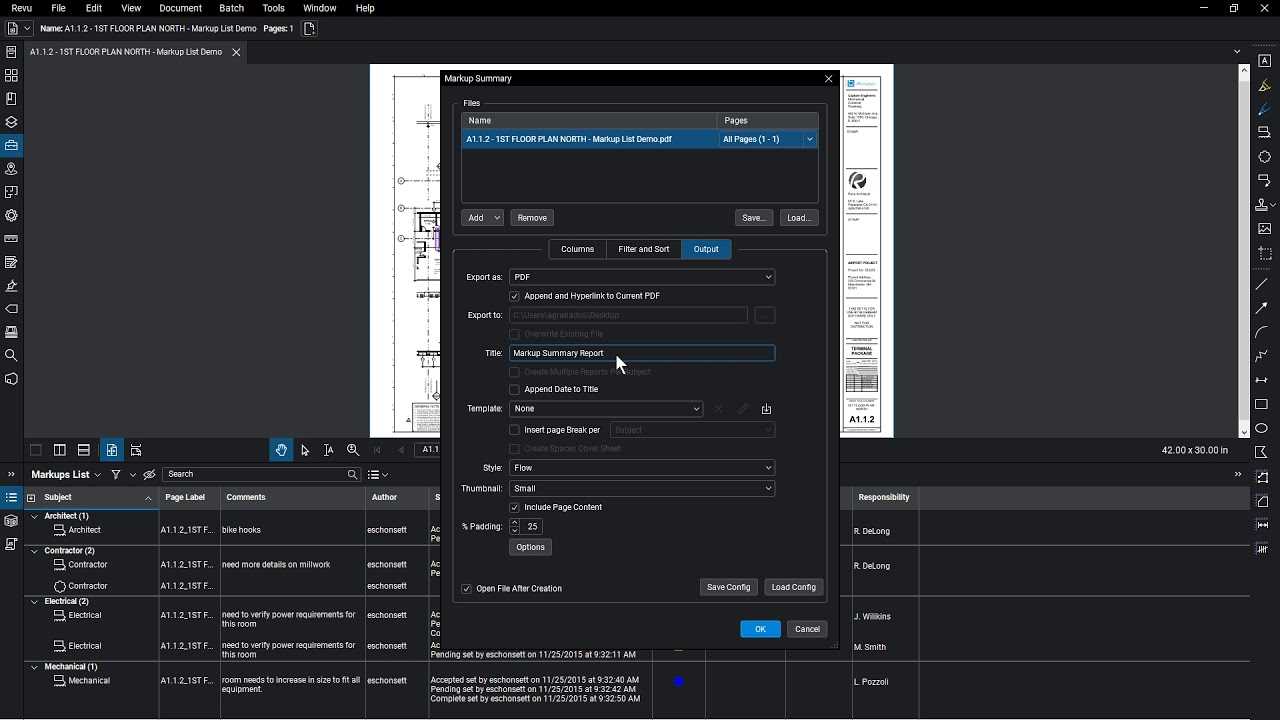Select the Image tool in right toolbar

[x=1264, y=229]
